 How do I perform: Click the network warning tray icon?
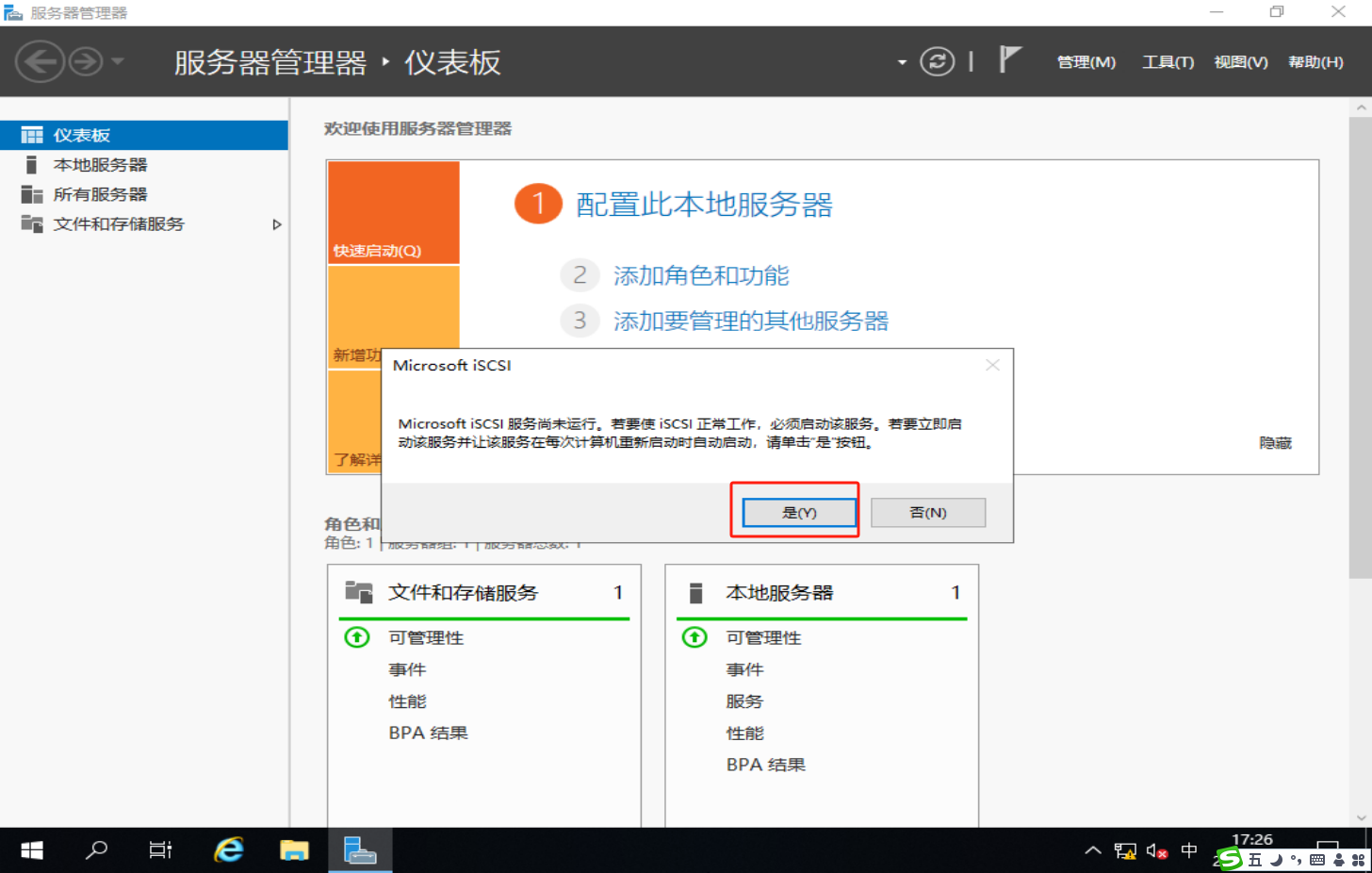tap(1125, 851)
